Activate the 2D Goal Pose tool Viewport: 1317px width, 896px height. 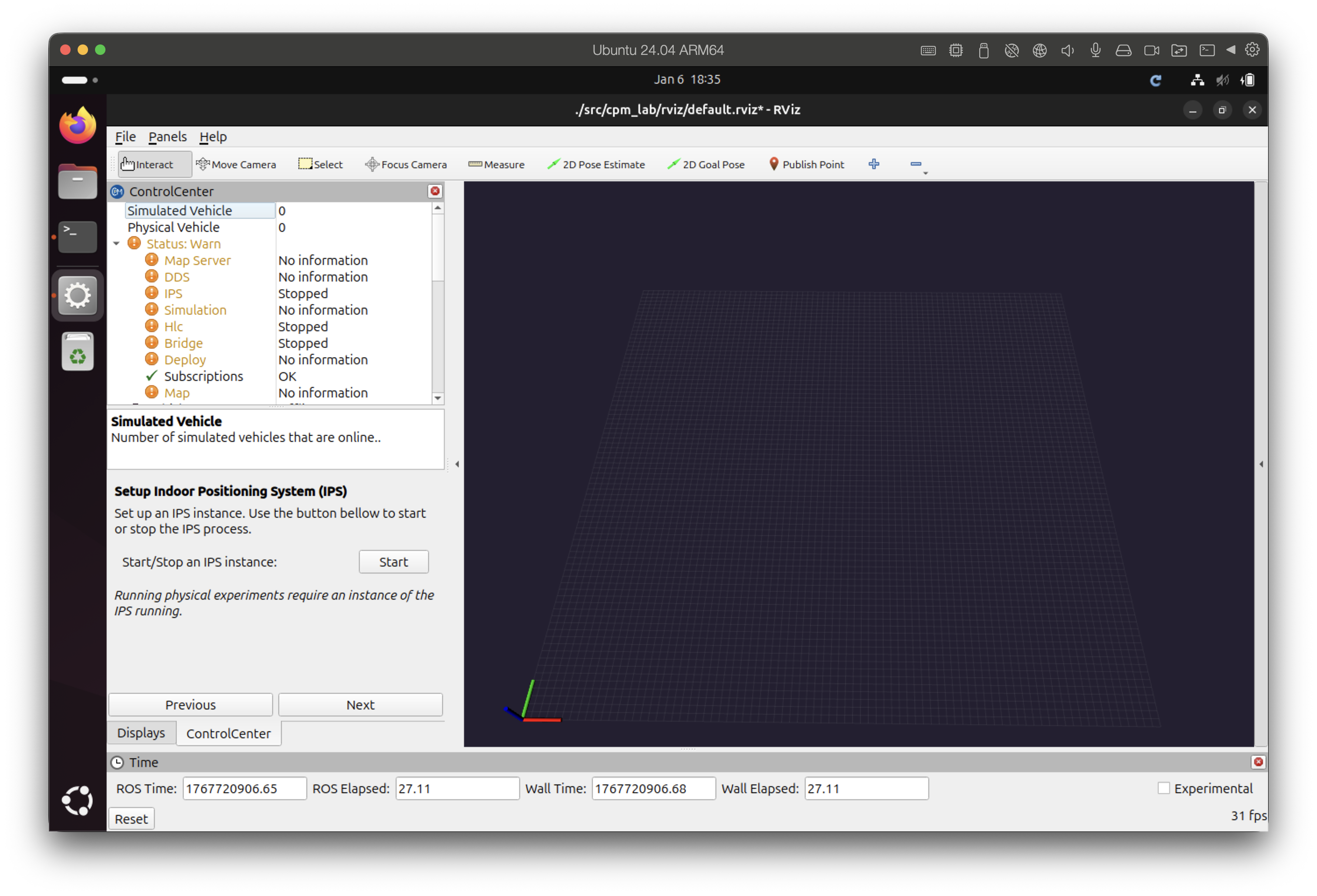[706, 164]
